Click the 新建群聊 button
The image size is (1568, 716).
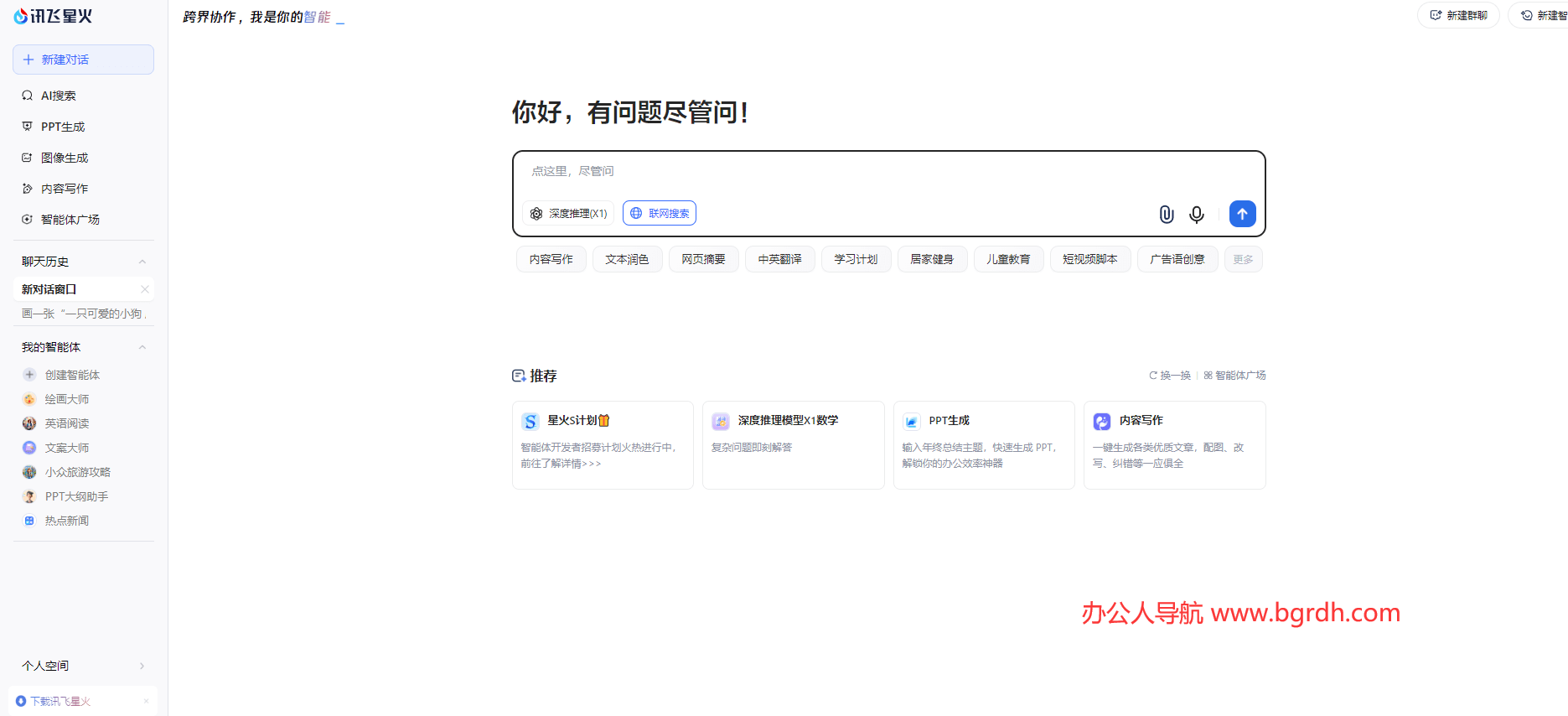pos(1458,15)
